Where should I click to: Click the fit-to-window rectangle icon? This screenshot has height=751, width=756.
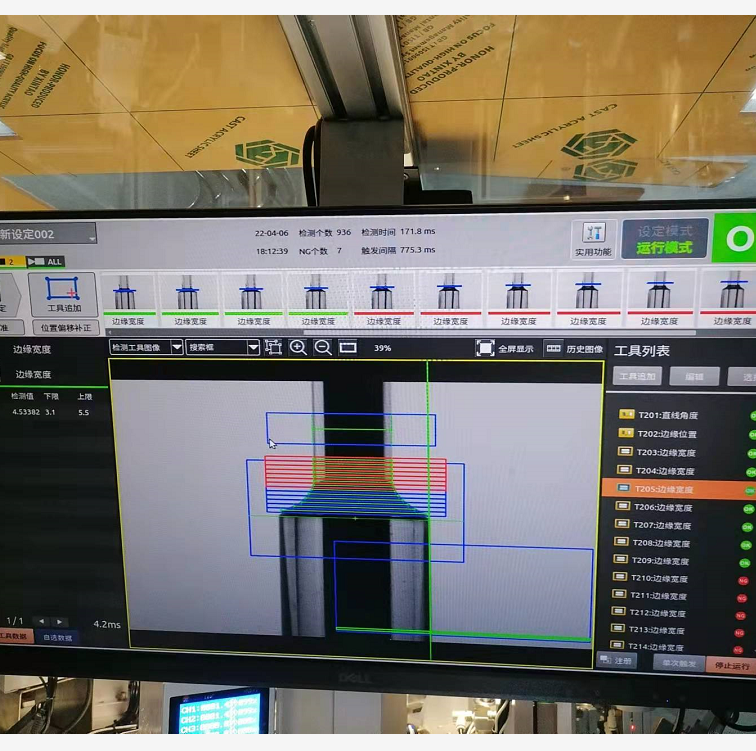[348, 347]
